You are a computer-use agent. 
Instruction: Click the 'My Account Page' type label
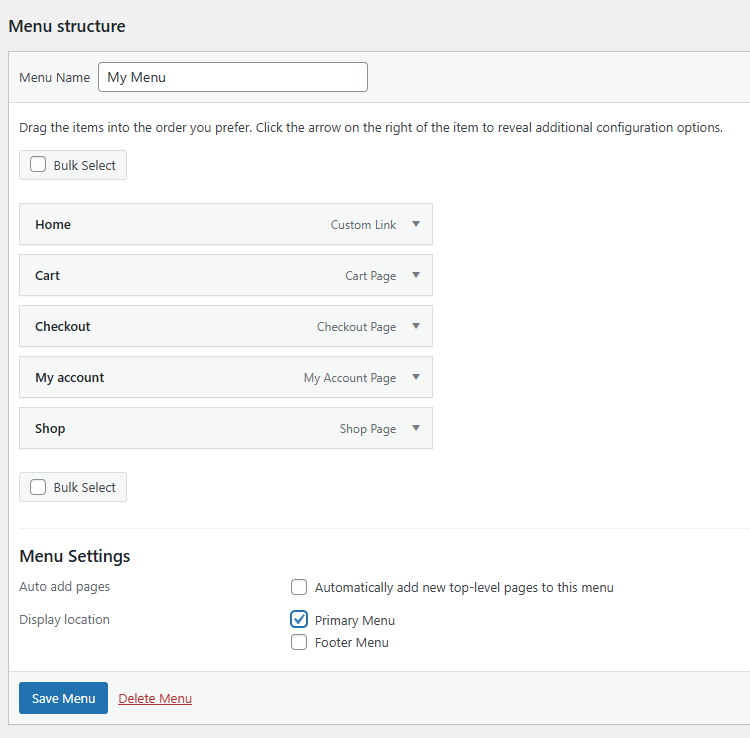click(x=350, y=378)
